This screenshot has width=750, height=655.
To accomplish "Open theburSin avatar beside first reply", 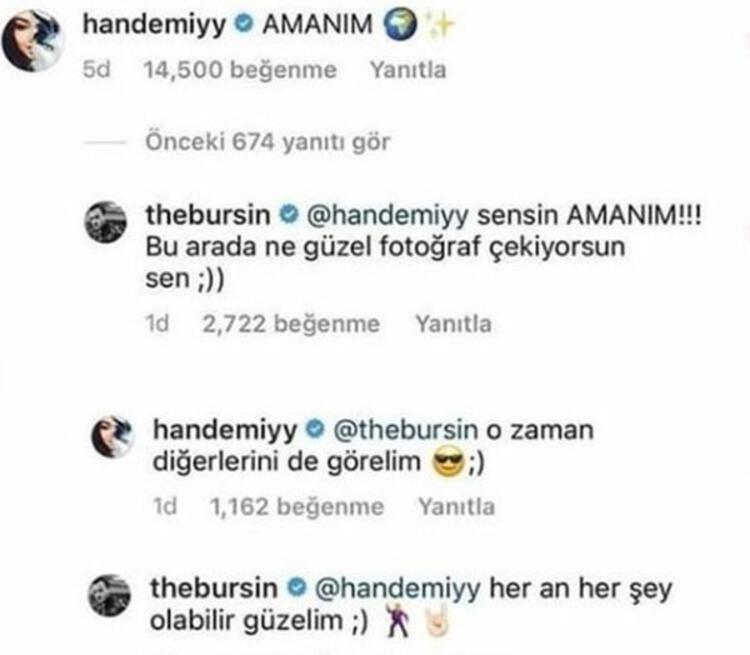I will coord(106,222).
